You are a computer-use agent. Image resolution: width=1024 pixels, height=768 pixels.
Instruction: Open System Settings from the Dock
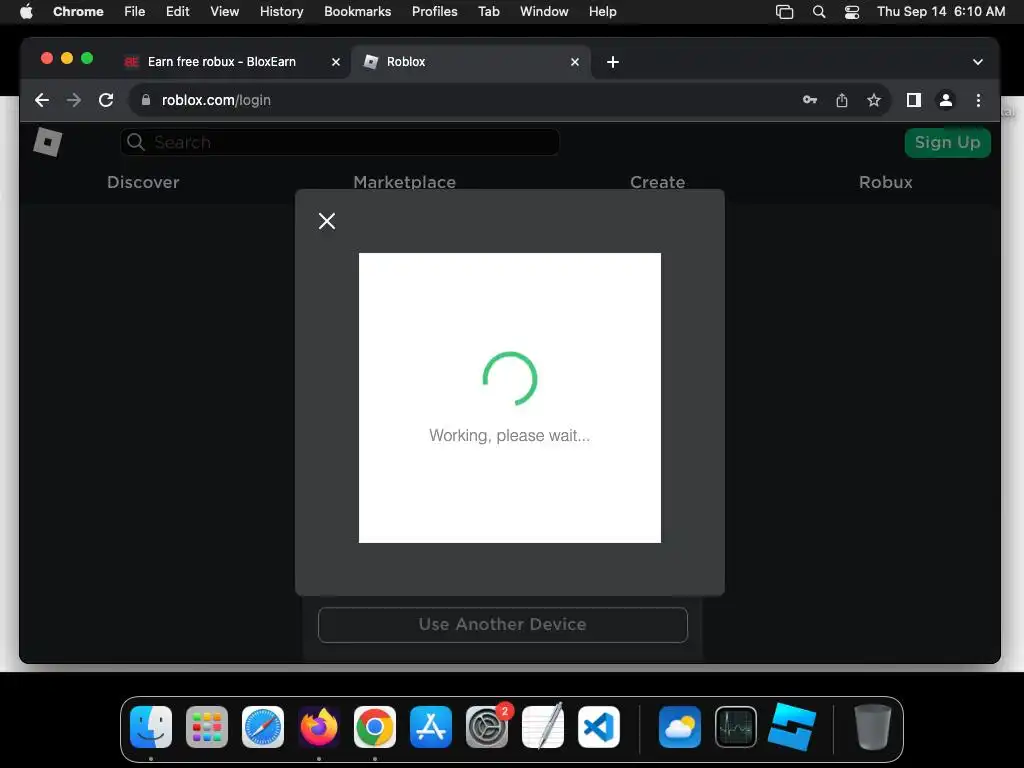(x=487, y=727)
